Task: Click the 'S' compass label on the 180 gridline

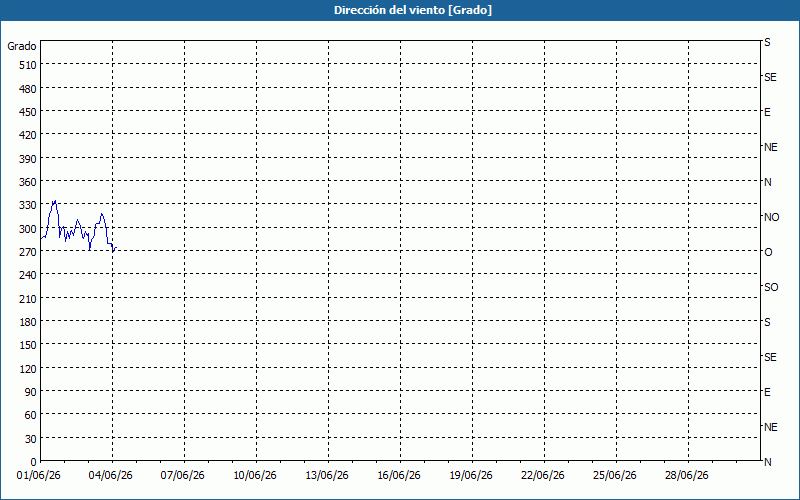Action: point(767,322)
